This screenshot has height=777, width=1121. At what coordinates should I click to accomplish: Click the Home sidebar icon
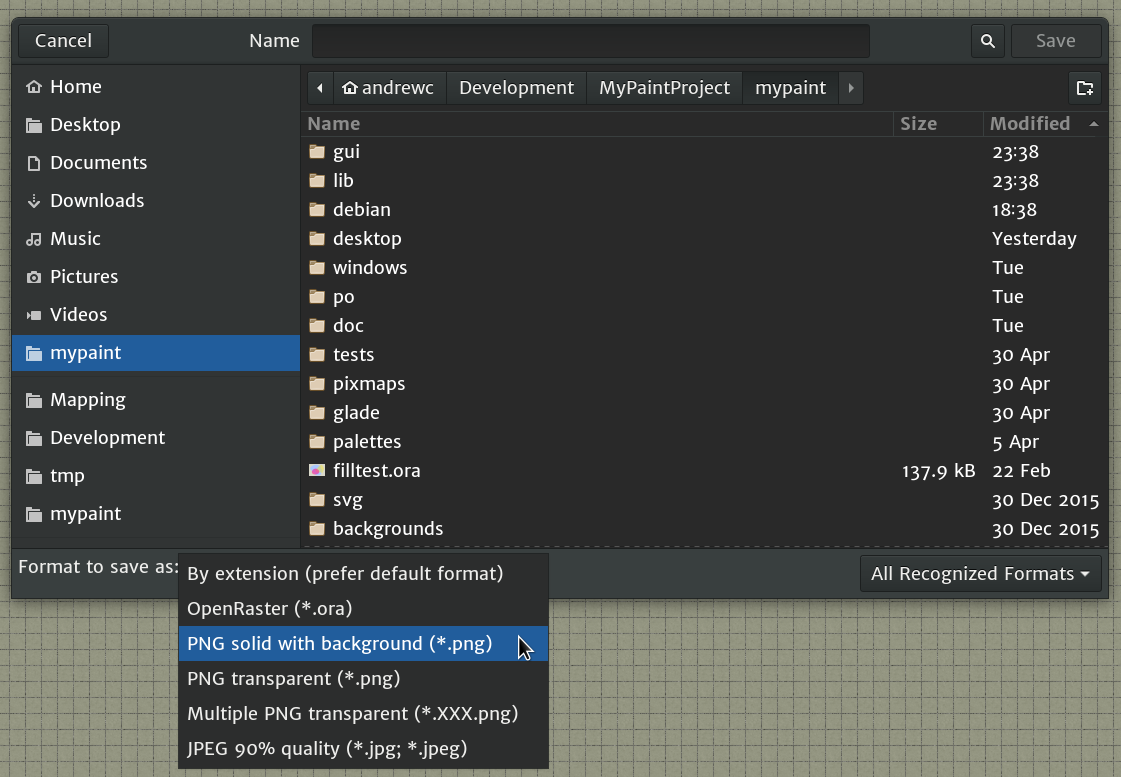pyautogui.click(x=34, y=87)
